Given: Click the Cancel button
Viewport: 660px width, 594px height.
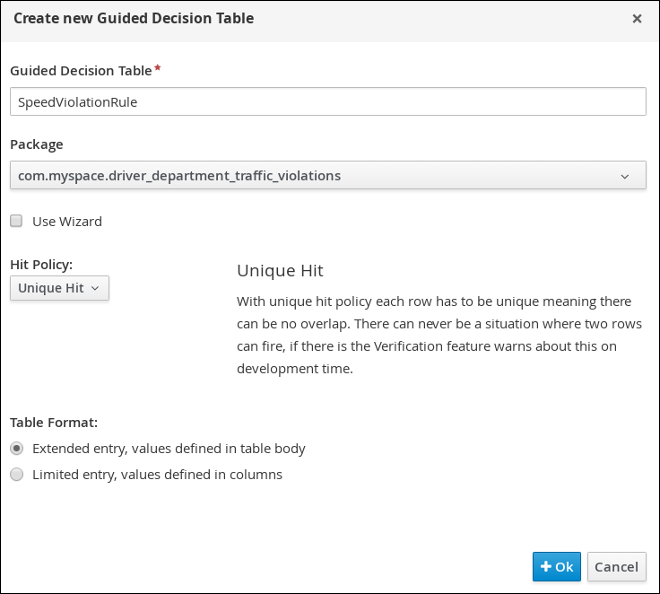Looking at the screenshot, I should [617, 567].
